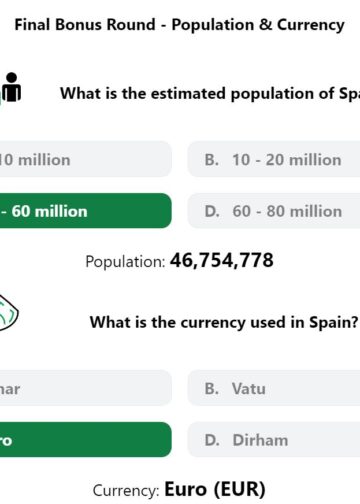Click the population figure 46,754,778
Screen dimensions: 360x504
(x=222, y=260)
